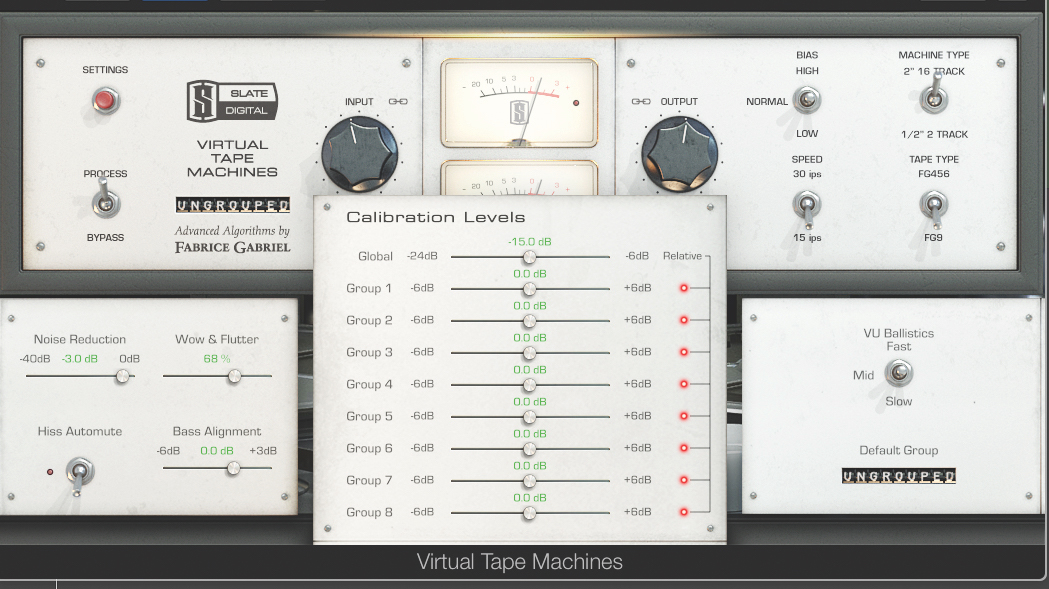Click the INPUT knob

360,155
